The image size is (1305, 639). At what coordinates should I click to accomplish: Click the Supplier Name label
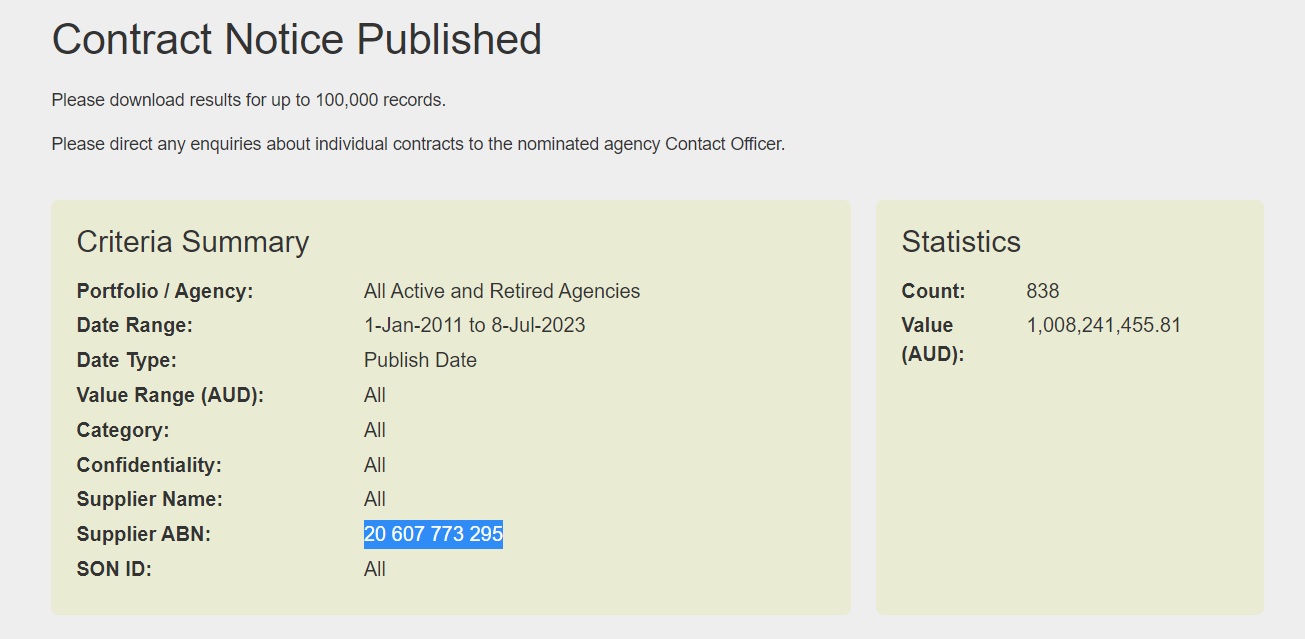pos(149,499)
